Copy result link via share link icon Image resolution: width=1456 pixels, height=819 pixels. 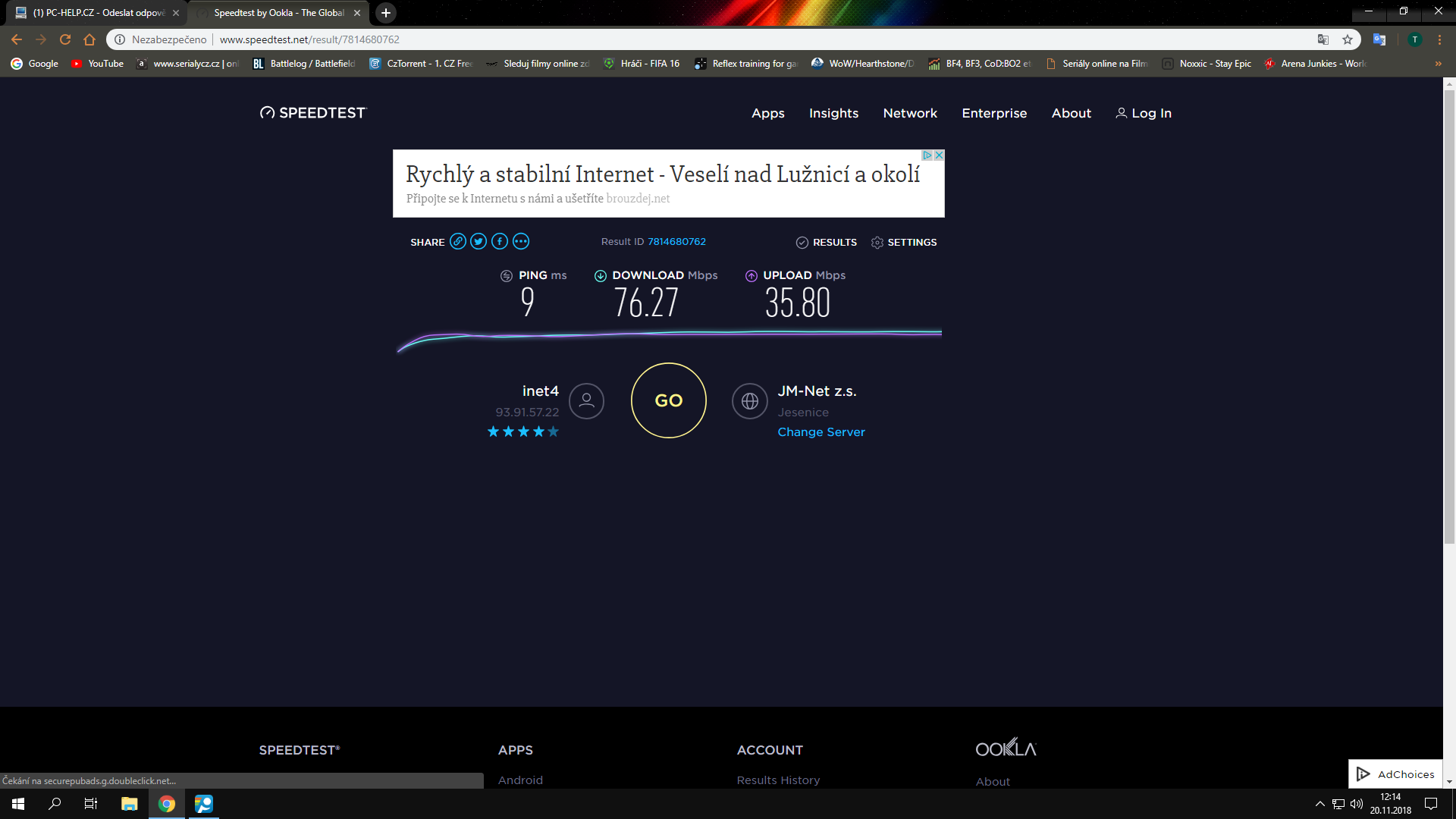(457, 241)
